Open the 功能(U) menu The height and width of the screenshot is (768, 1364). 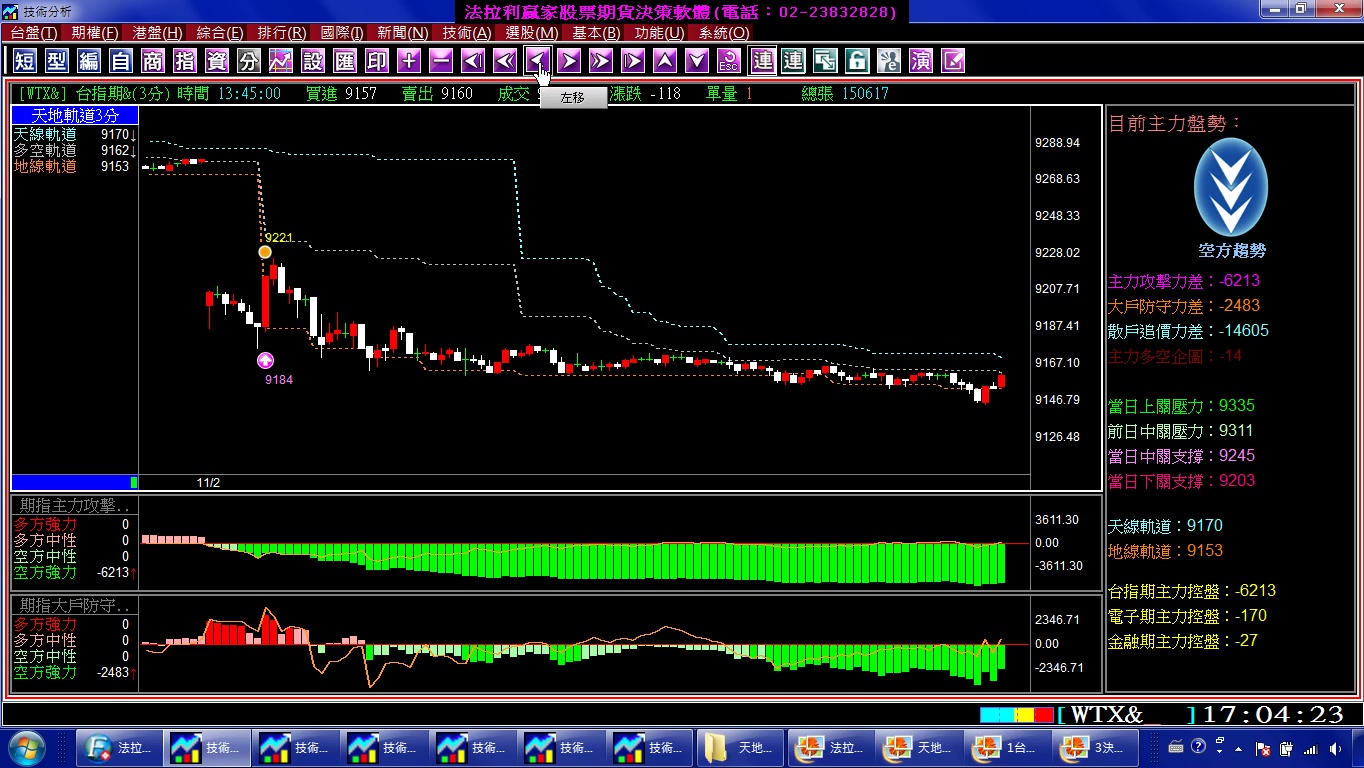(659, 33)
